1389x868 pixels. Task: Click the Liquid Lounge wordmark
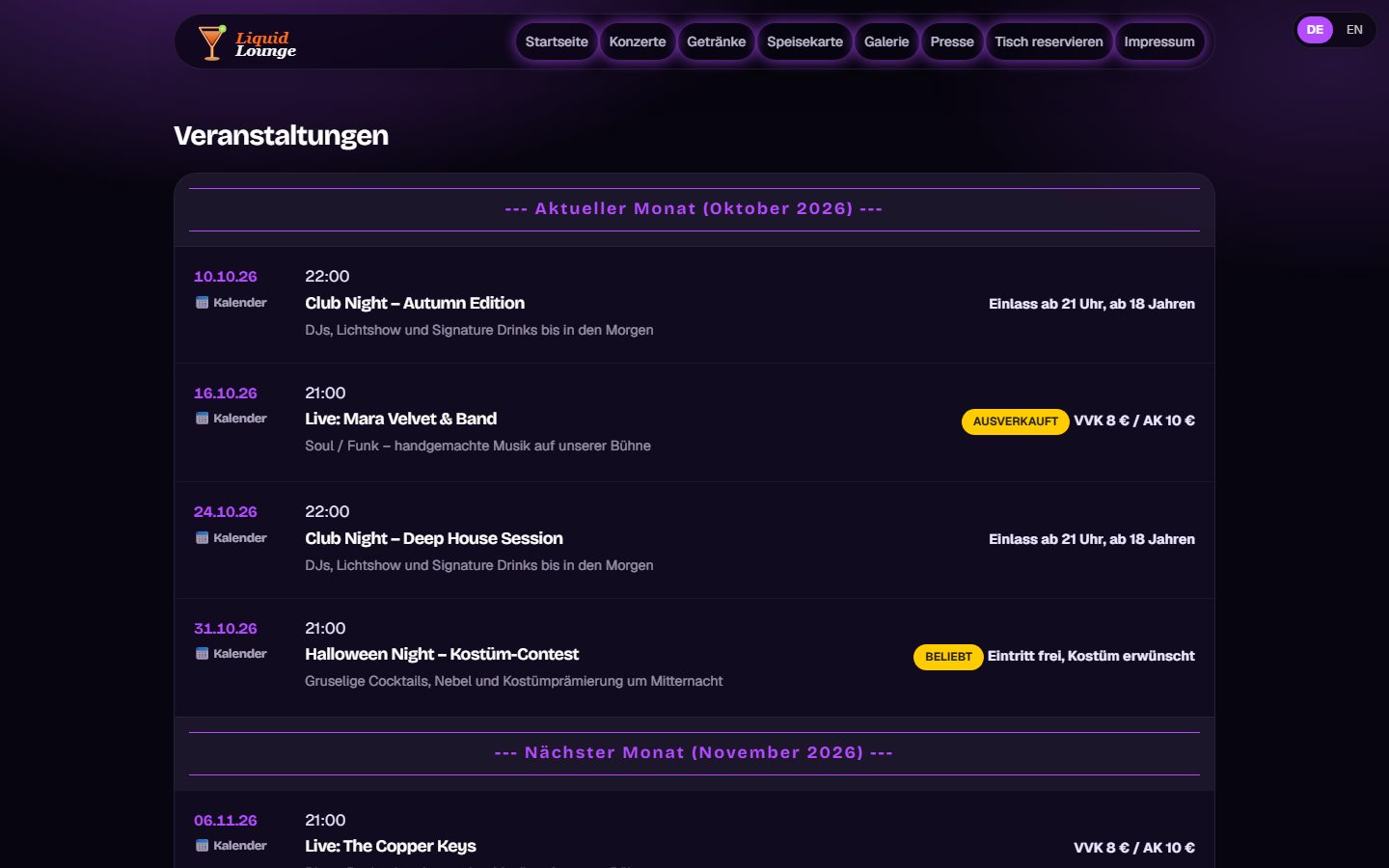coord(265,44)
